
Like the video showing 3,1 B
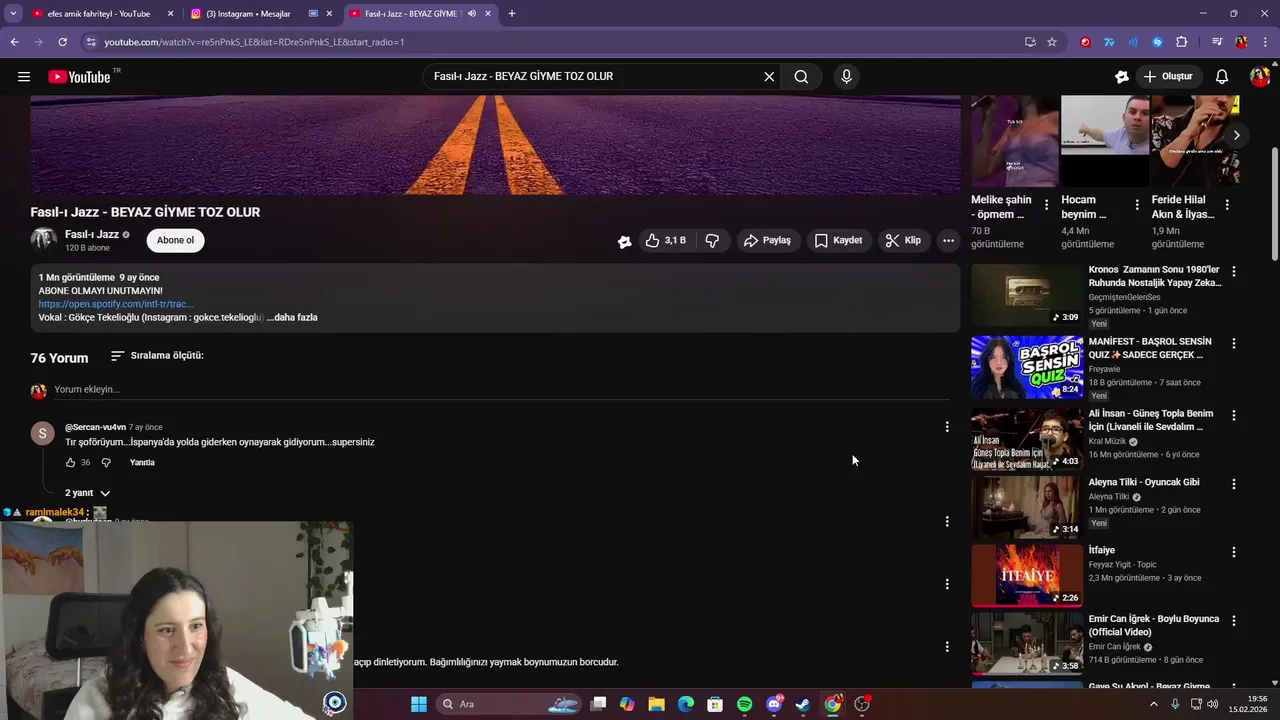666,240
